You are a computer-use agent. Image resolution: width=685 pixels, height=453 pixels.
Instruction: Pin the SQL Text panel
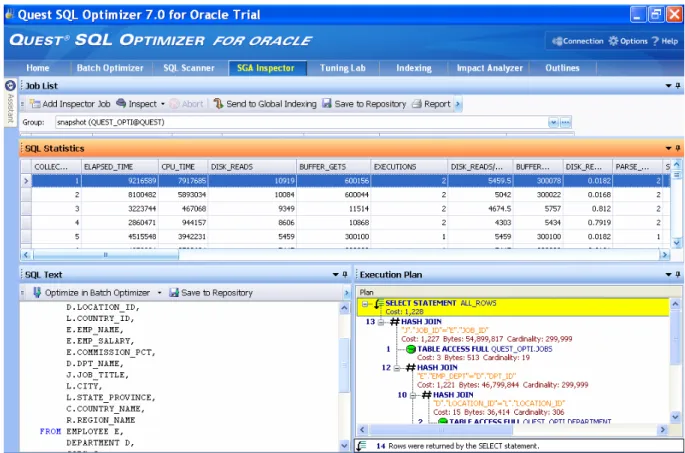pos(345,274)
